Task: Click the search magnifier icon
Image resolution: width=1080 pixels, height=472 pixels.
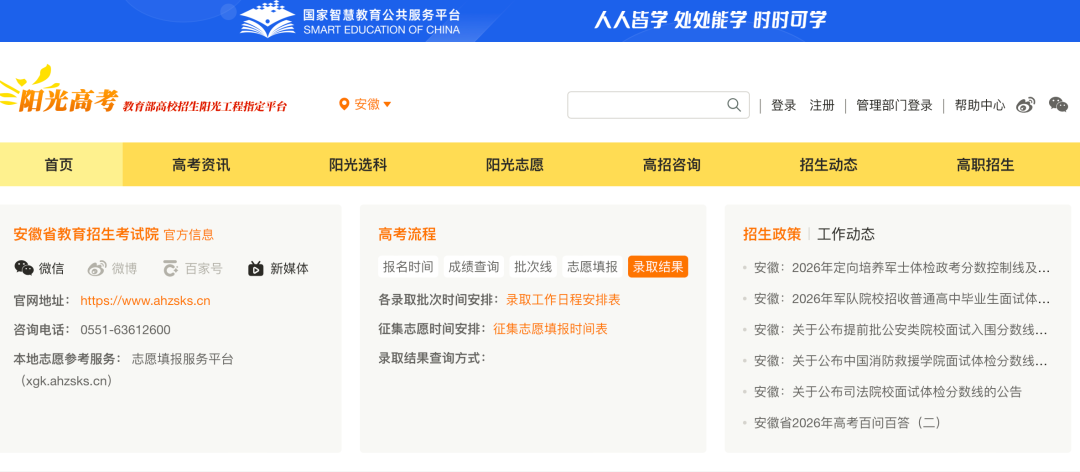Action: click(734, 105)
